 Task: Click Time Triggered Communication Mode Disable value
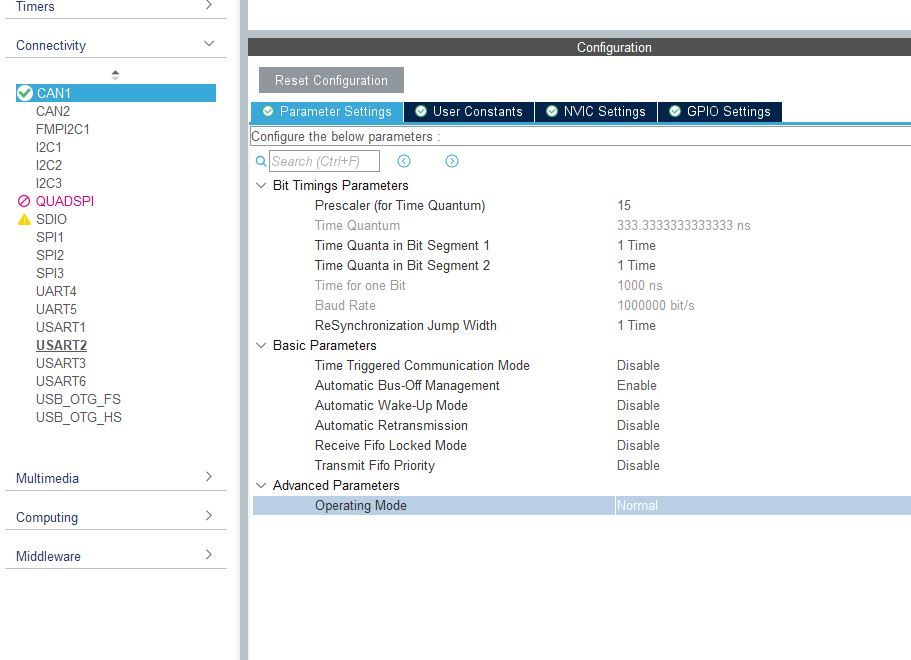click(x=638, y=365)
